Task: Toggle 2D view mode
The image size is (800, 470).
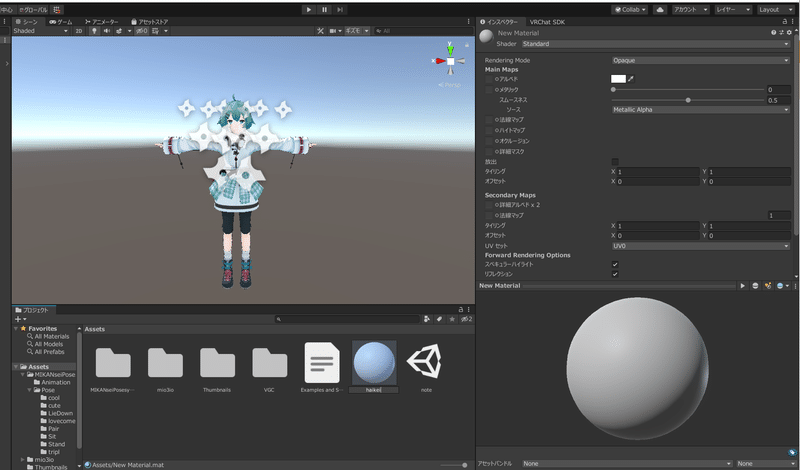Action: (79, 31)
